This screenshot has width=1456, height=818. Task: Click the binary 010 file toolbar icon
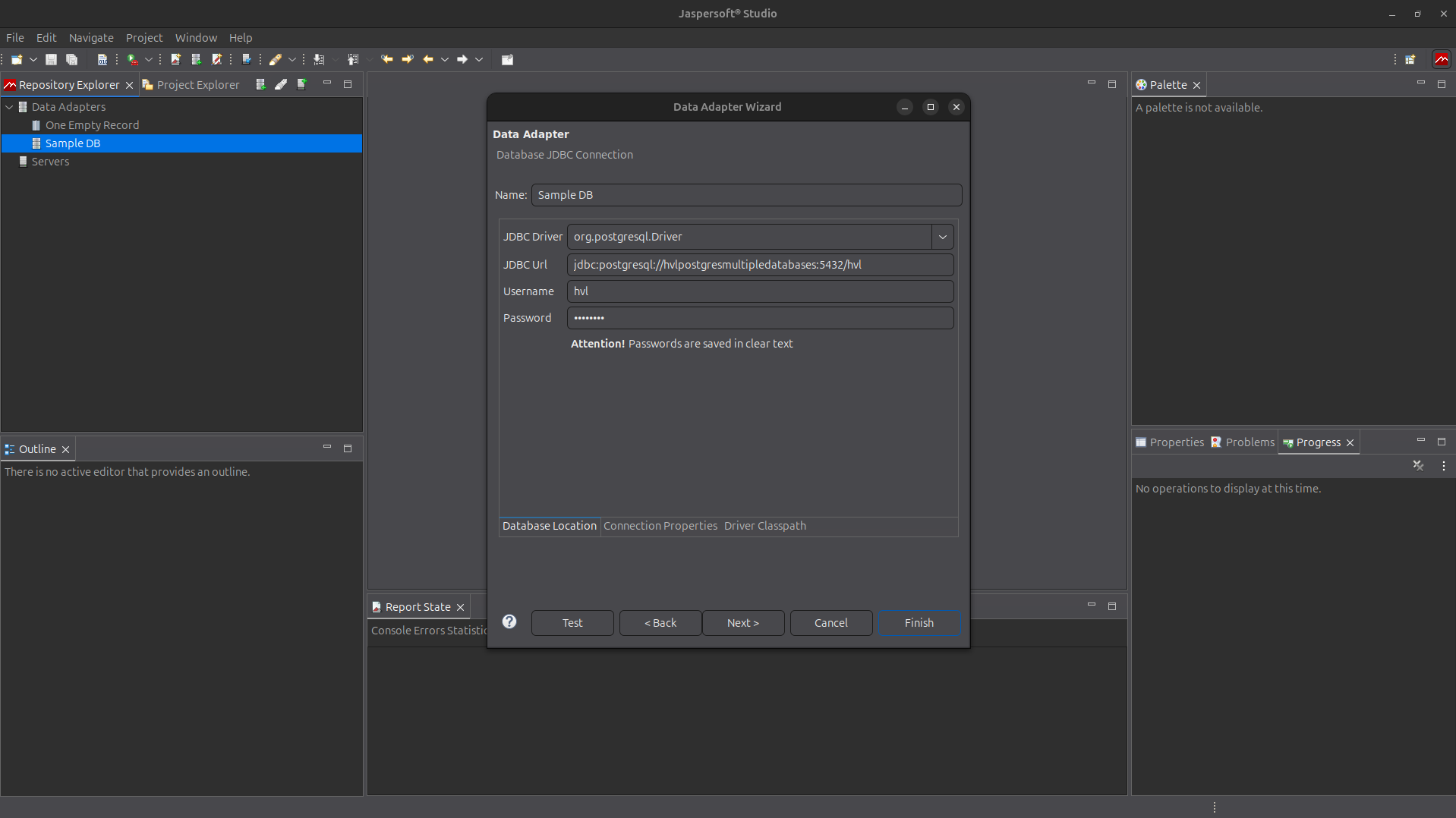click(x=102, y=59)
